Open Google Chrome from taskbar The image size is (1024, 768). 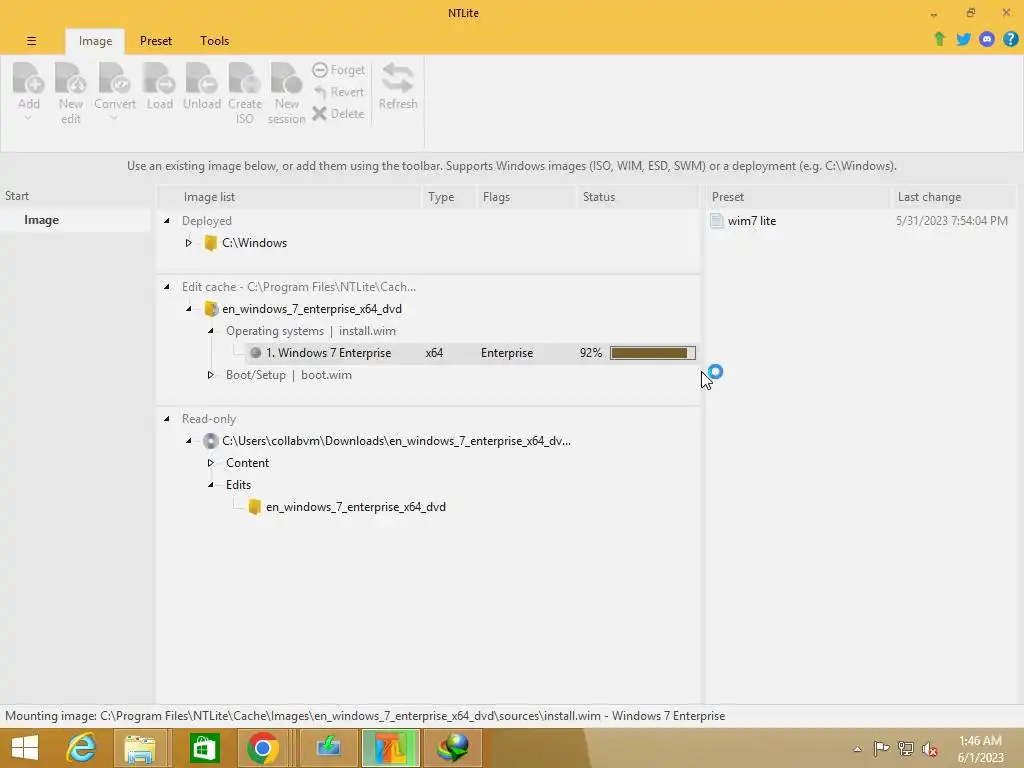(263, 748)
